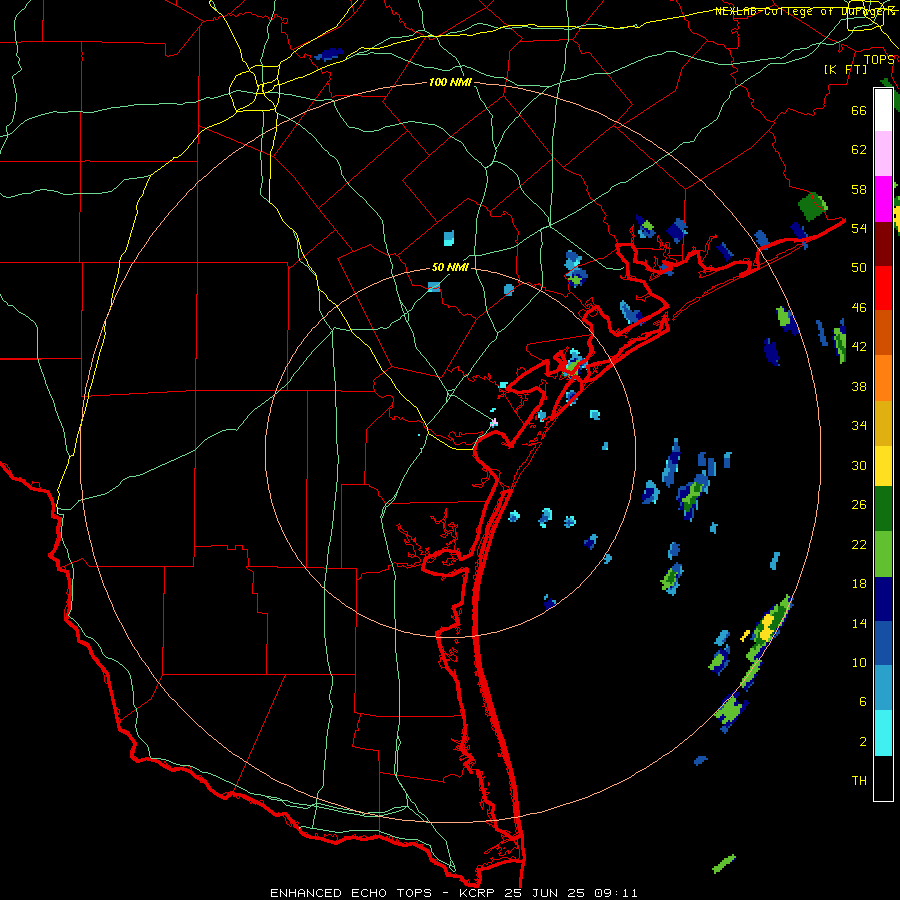Click the '62' legend value

859,150
